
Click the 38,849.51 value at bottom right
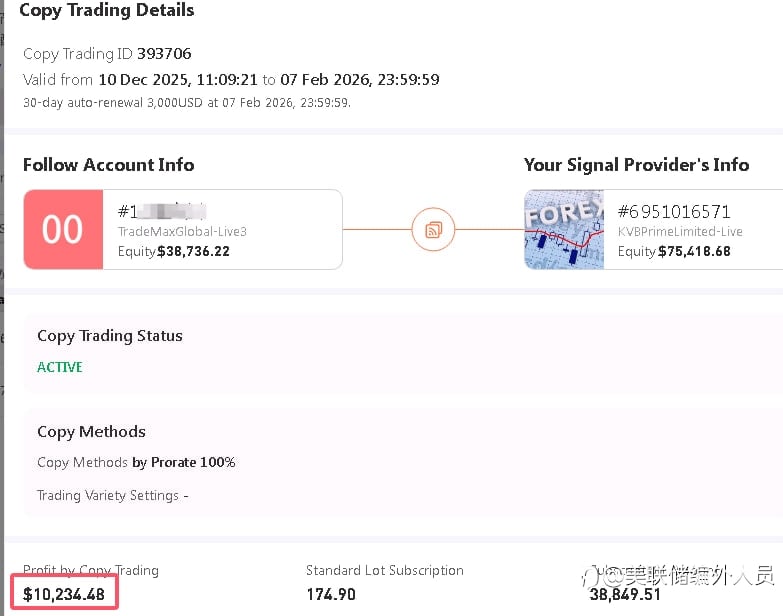627,594
